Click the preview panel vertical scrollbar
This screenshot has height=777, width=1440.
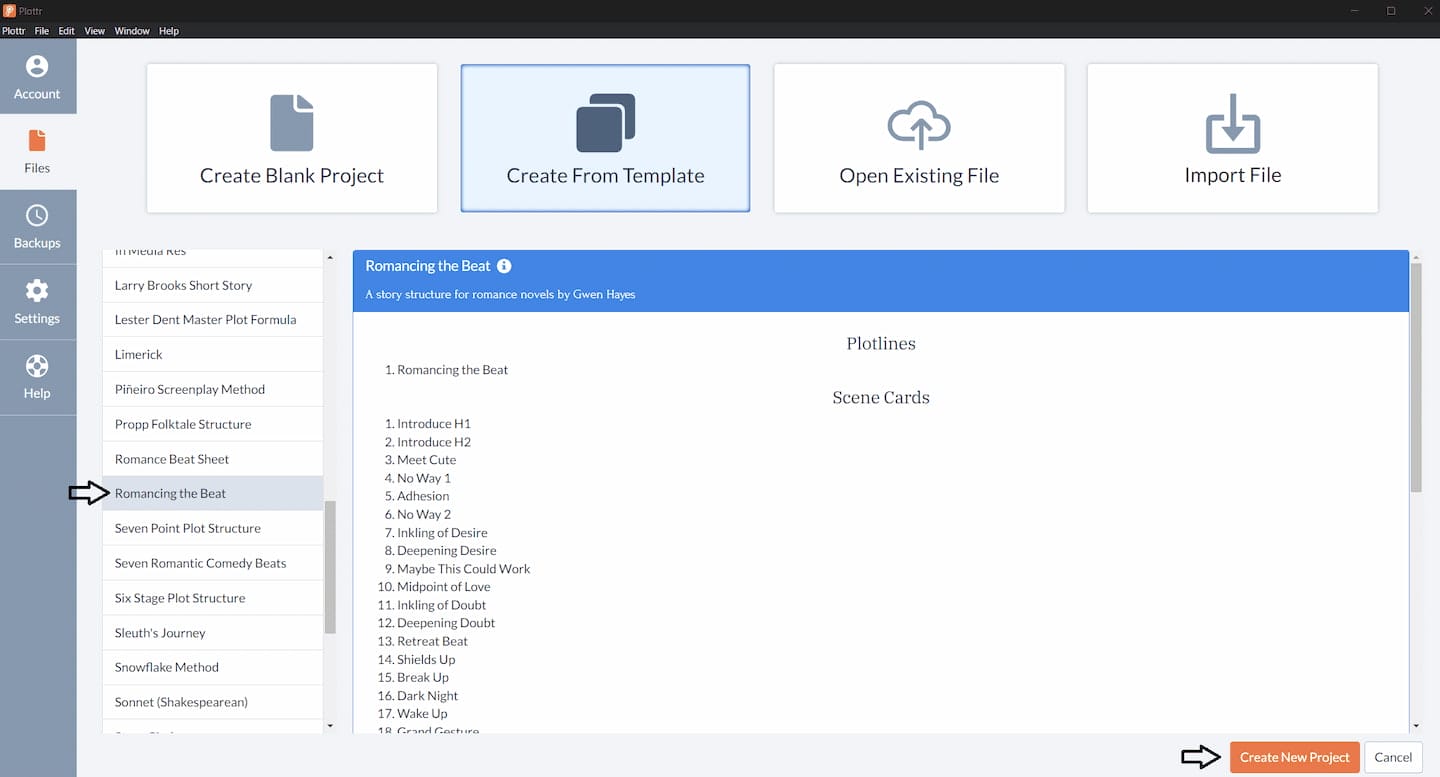1415,380
